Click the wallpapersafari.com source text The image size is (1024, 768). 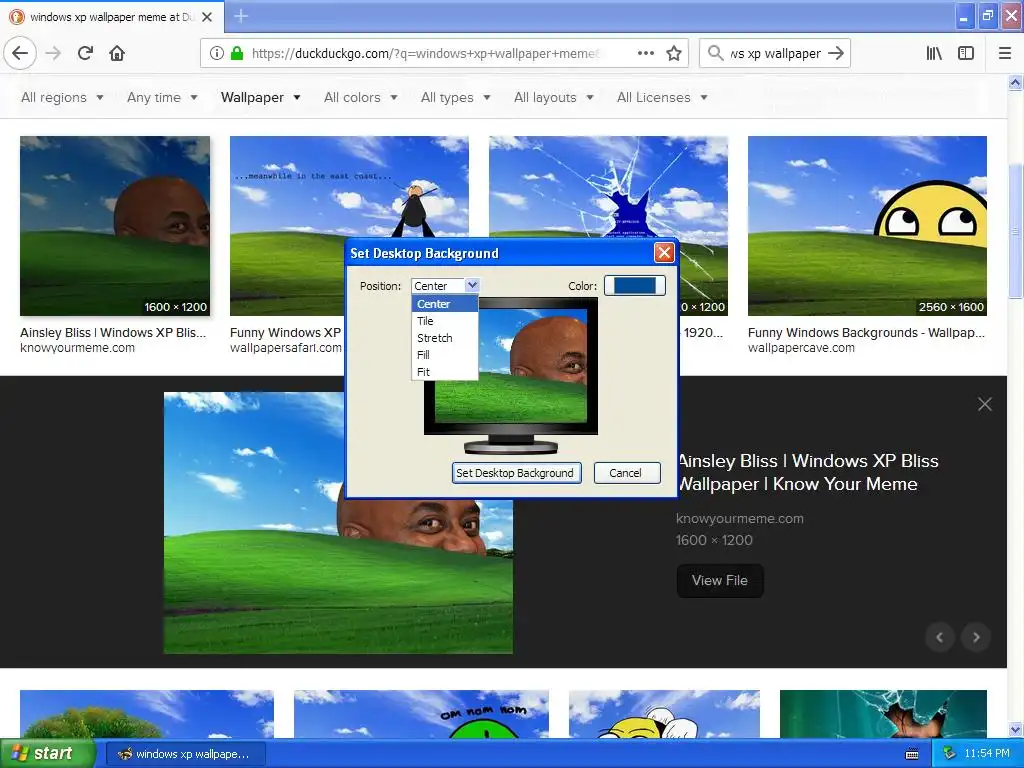[285, 348]
